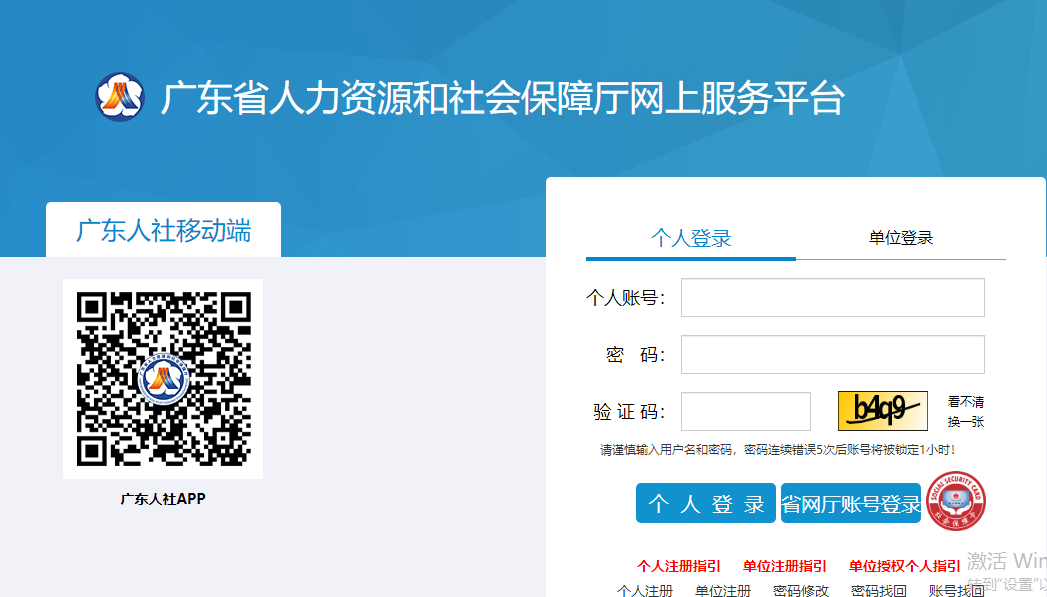This screenshot has height=597, width=1047.
Task: Click the 密码修改 link
Action: pyautogui.click(x=801, y=590)
